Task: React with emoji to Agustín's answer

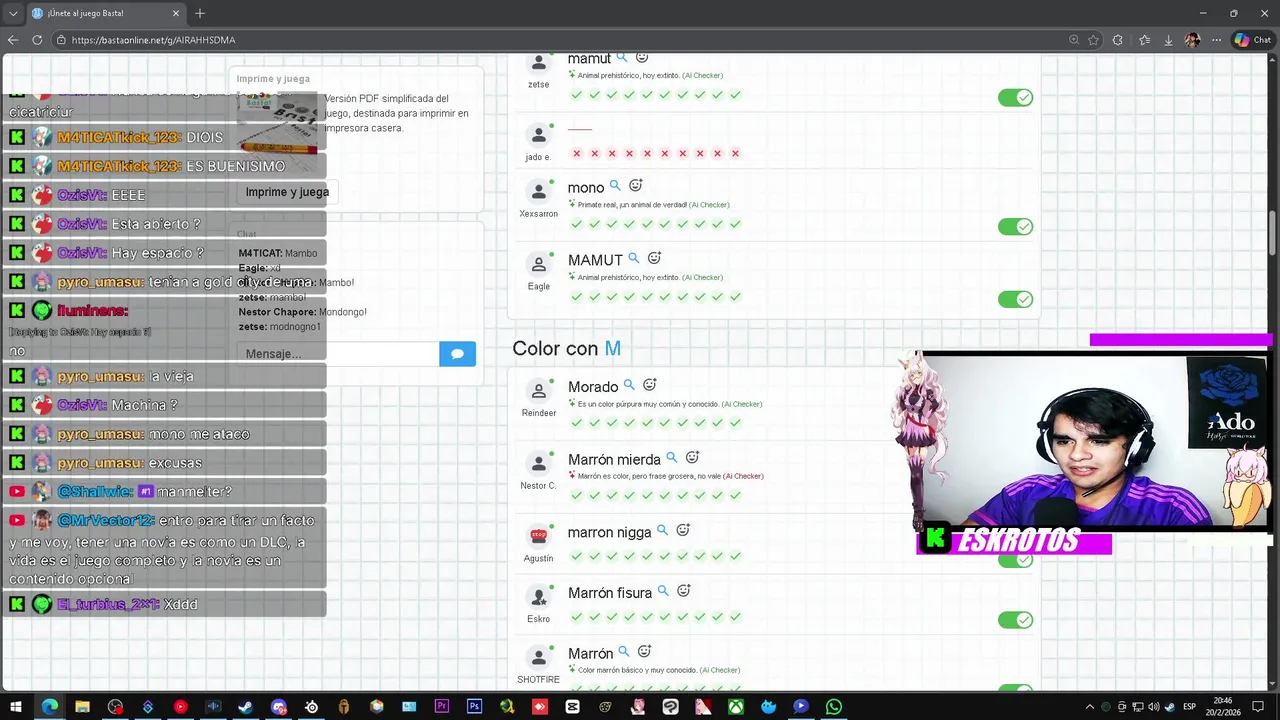Action: pyautogui.click(x=683, y=531)
